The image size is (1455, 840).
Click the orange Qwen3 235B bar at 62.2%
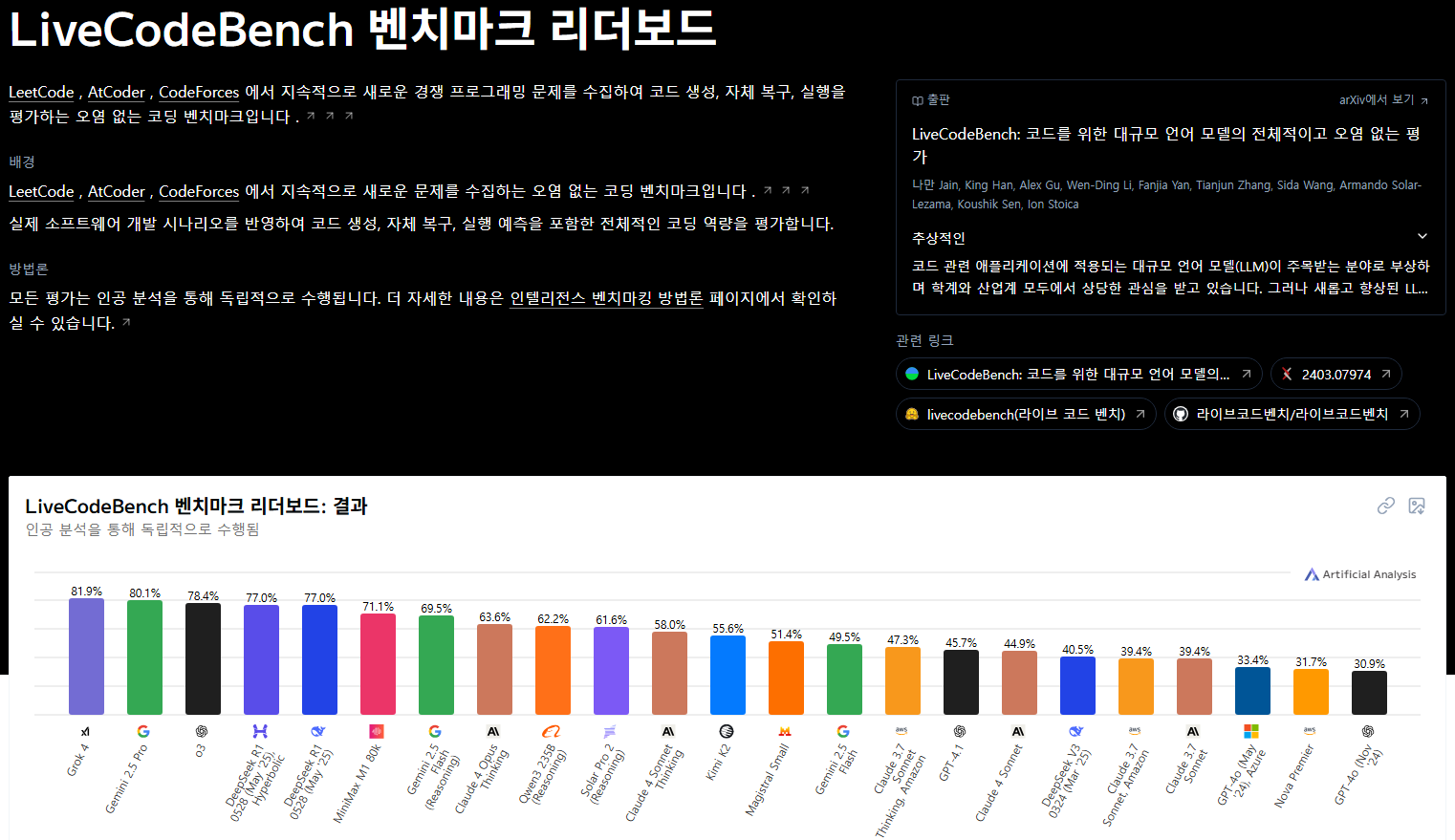[553, 671]
